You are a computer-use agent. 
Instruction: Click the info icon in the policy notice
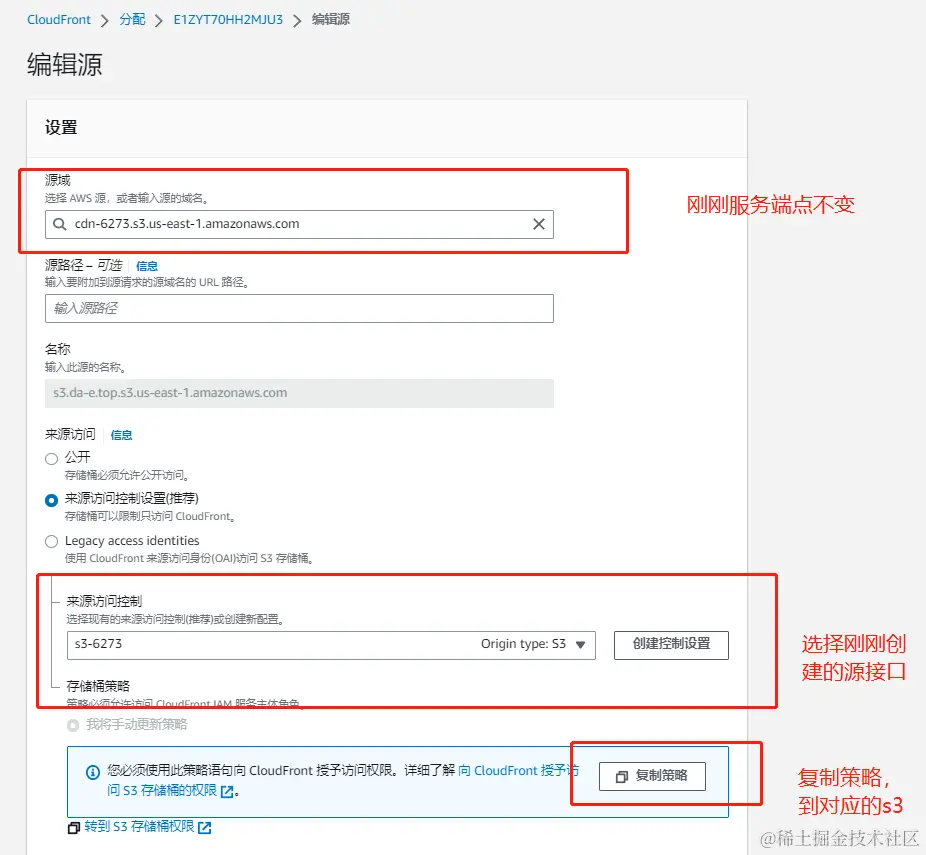(93, 772)
